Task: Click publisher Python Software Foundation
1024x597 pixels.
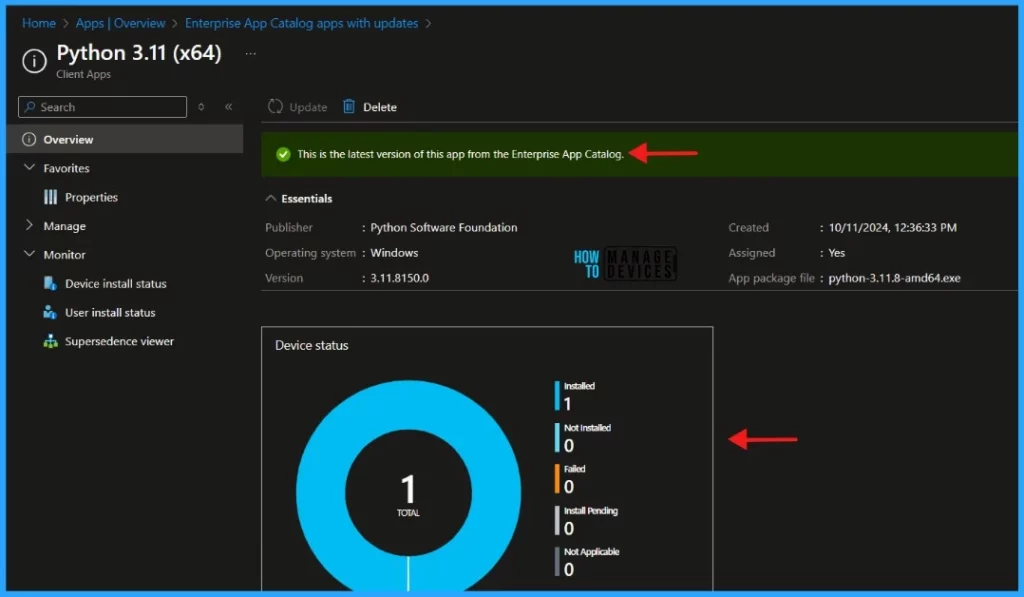Action: point(443,227)
